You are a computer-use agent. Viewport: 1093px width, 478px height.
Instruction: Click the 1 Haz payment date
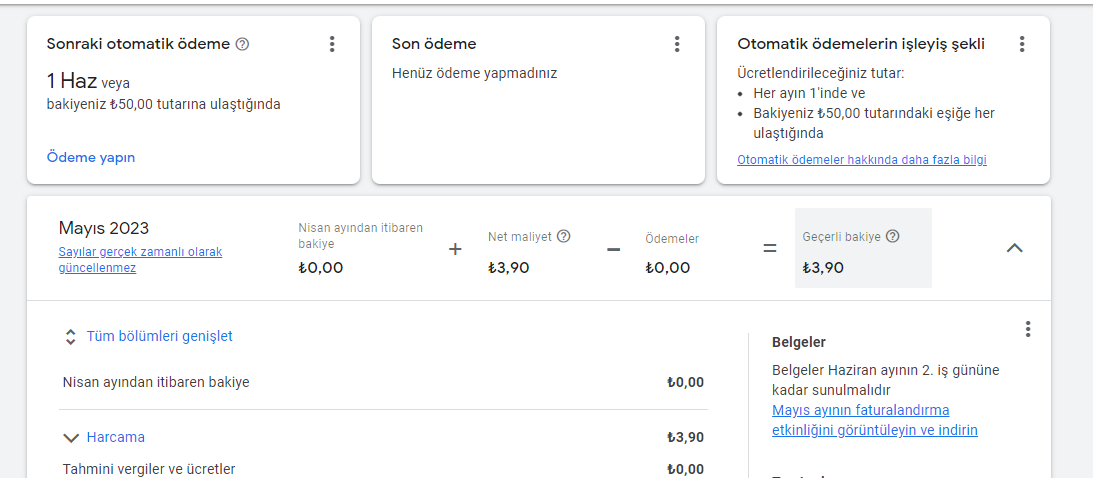72,82
